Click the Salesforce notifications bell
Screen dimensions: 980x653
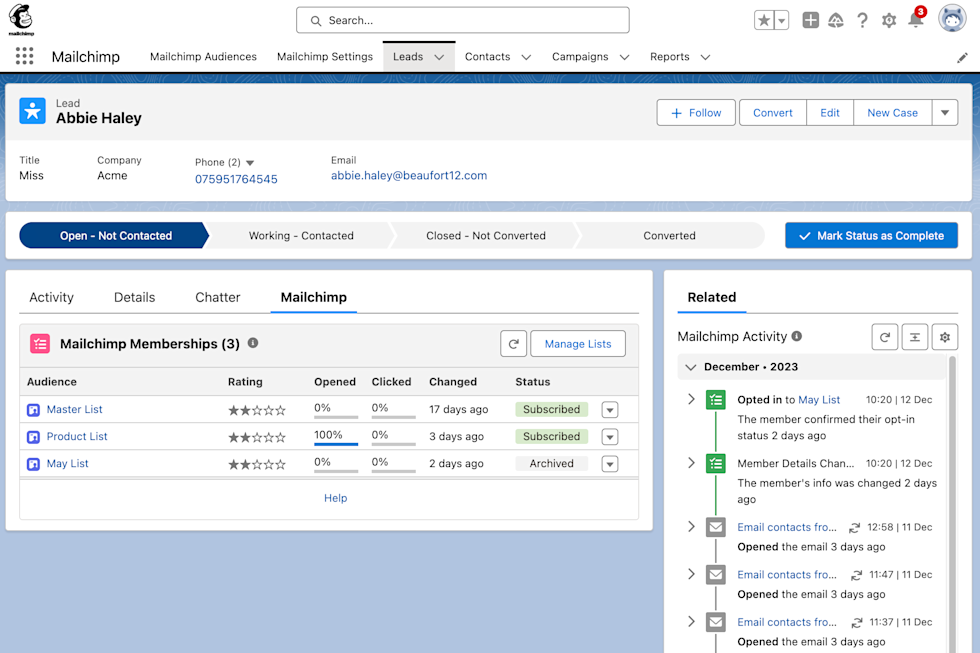coord(916,19)
